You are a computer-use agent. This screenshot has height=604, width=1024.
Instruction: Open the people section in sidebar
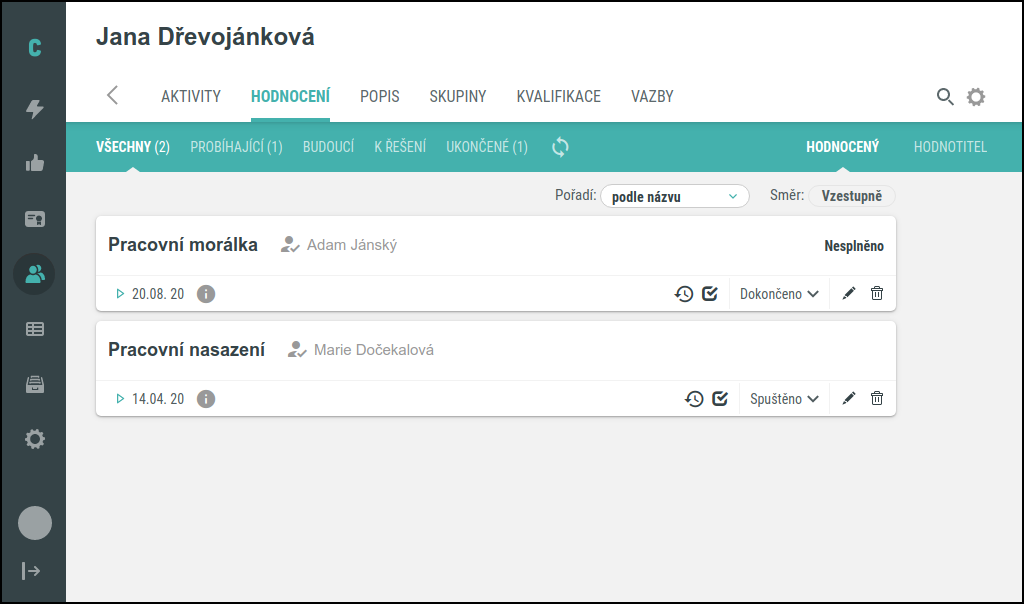(35, 274)
